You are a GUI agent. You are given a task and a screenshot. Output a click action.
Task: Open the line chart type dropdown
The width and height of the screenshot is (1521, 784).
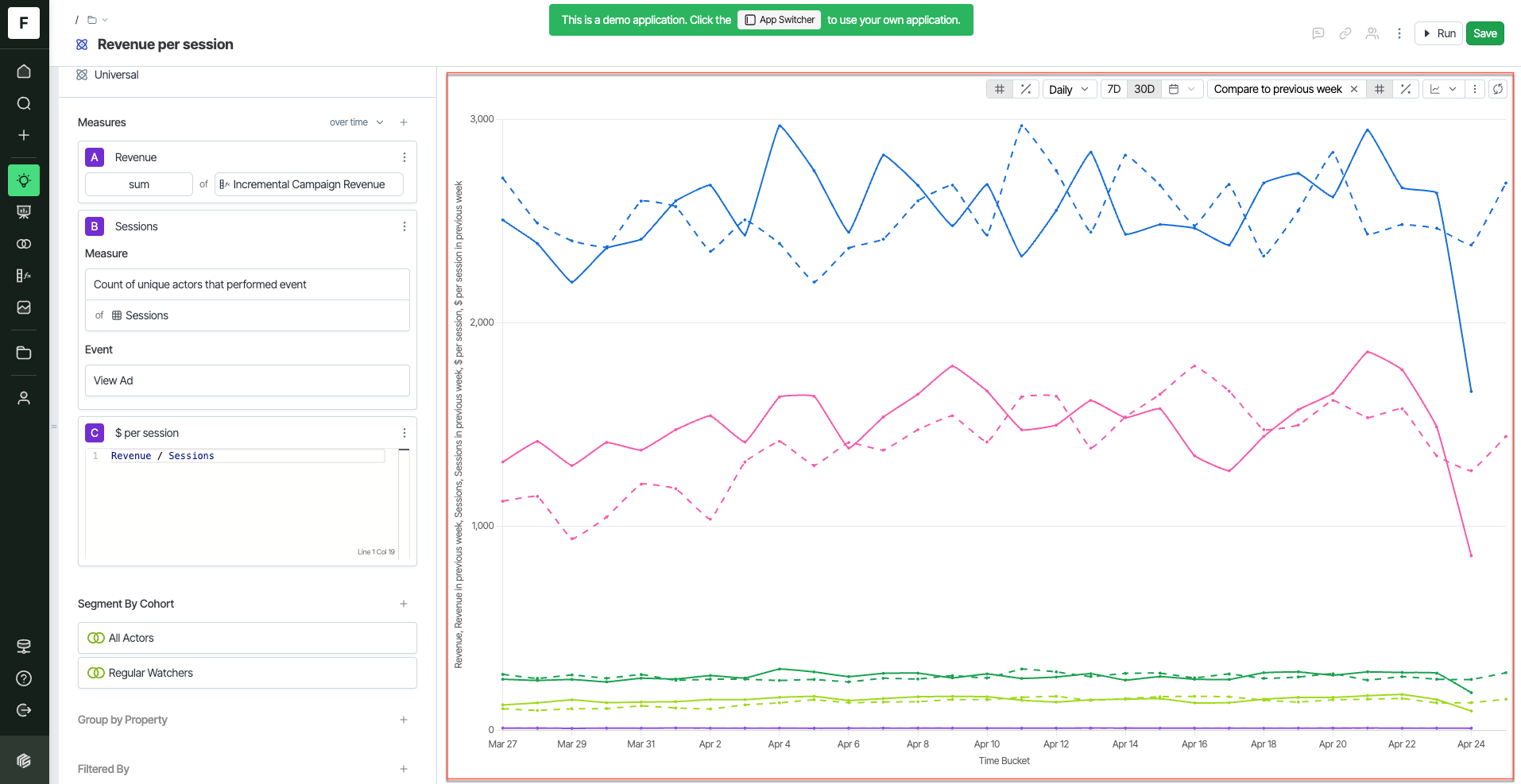coord(1443,89)
